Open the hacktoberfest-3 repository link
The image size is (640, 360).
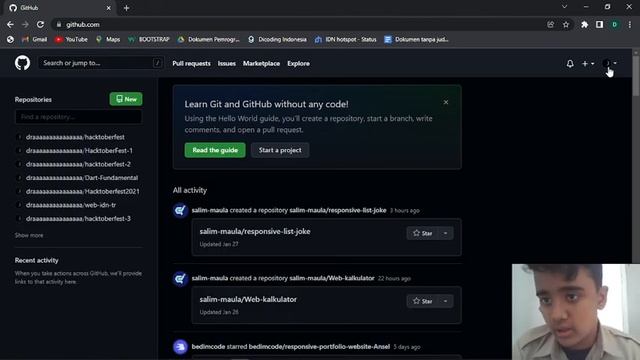click(78, 219)
